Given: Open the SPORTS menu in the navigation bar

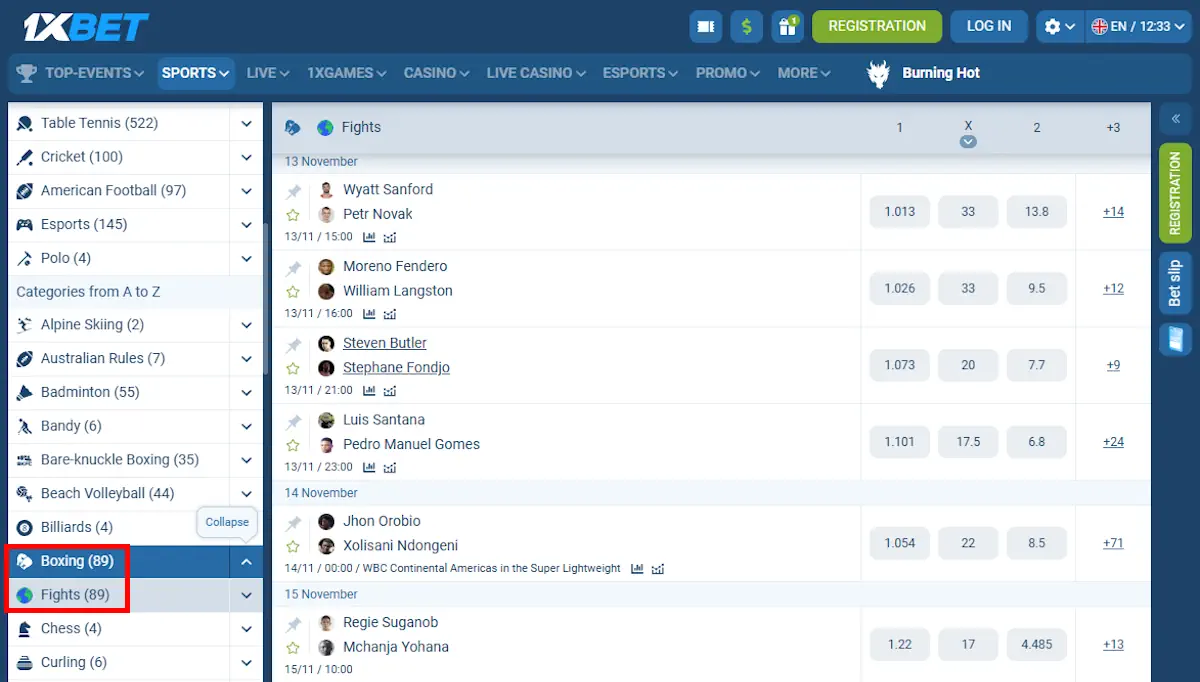Looking at the screenshot, I should pyautogui.click(x=195, y=72).
